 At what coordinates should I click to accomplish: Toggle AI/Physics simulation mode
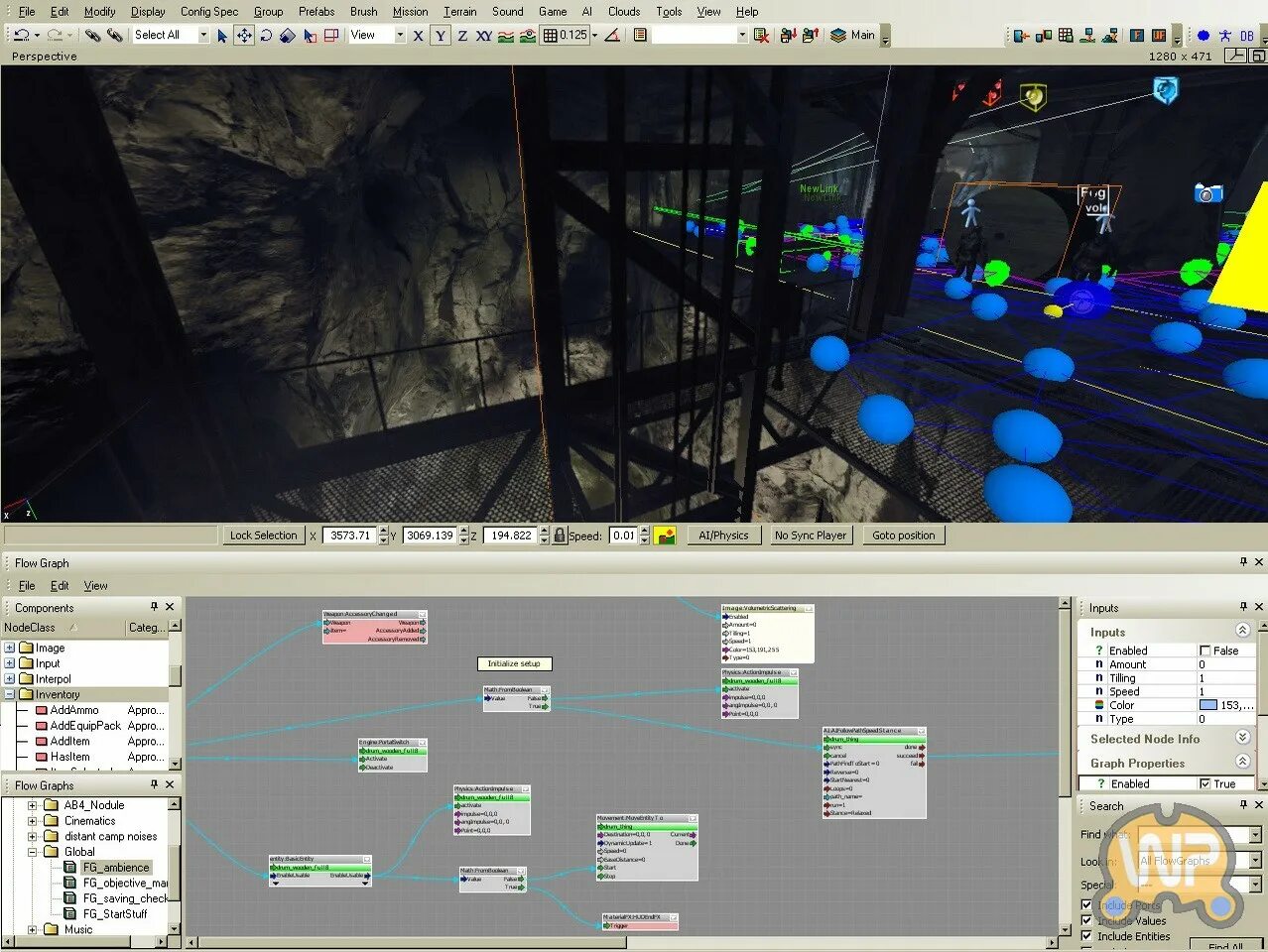(x=723, y=535)
